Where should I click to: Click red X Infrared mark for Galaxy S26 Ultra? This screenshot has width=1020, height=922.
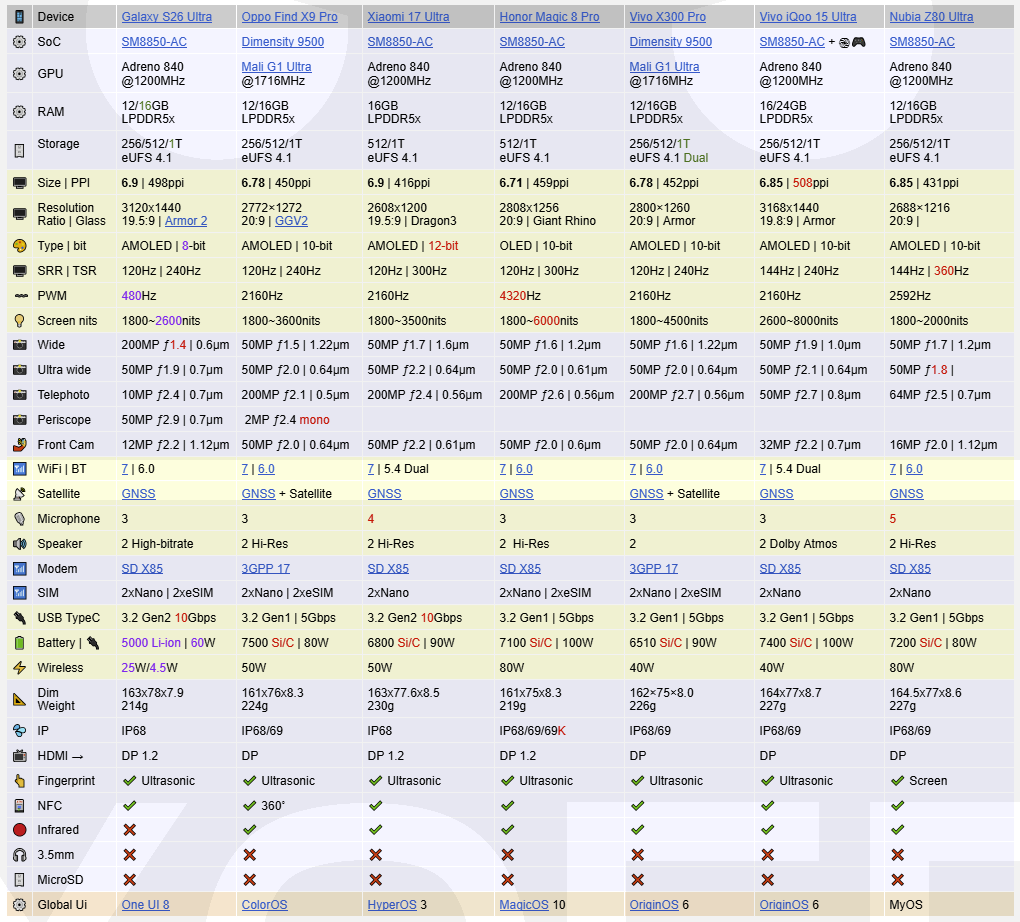129,830
